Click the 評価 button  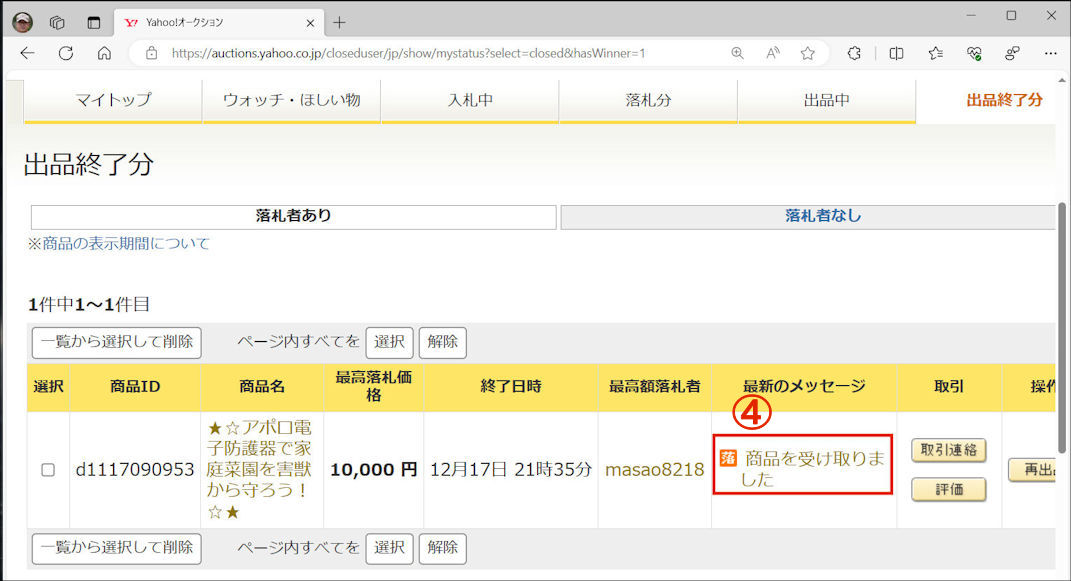coord(948,489)
